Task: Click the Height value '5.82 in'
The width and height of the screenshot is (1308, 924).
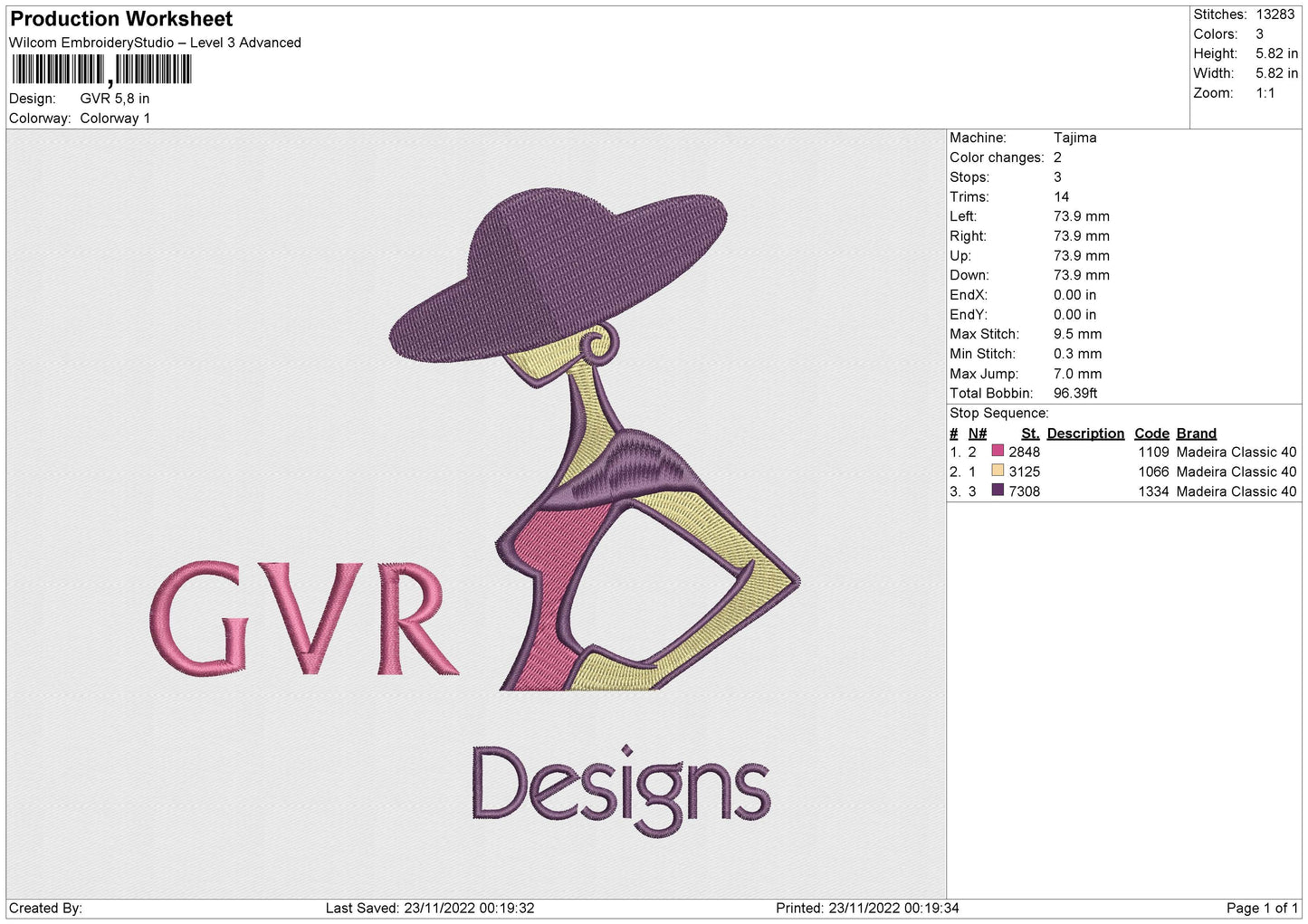Action: tap(1276, 53)
